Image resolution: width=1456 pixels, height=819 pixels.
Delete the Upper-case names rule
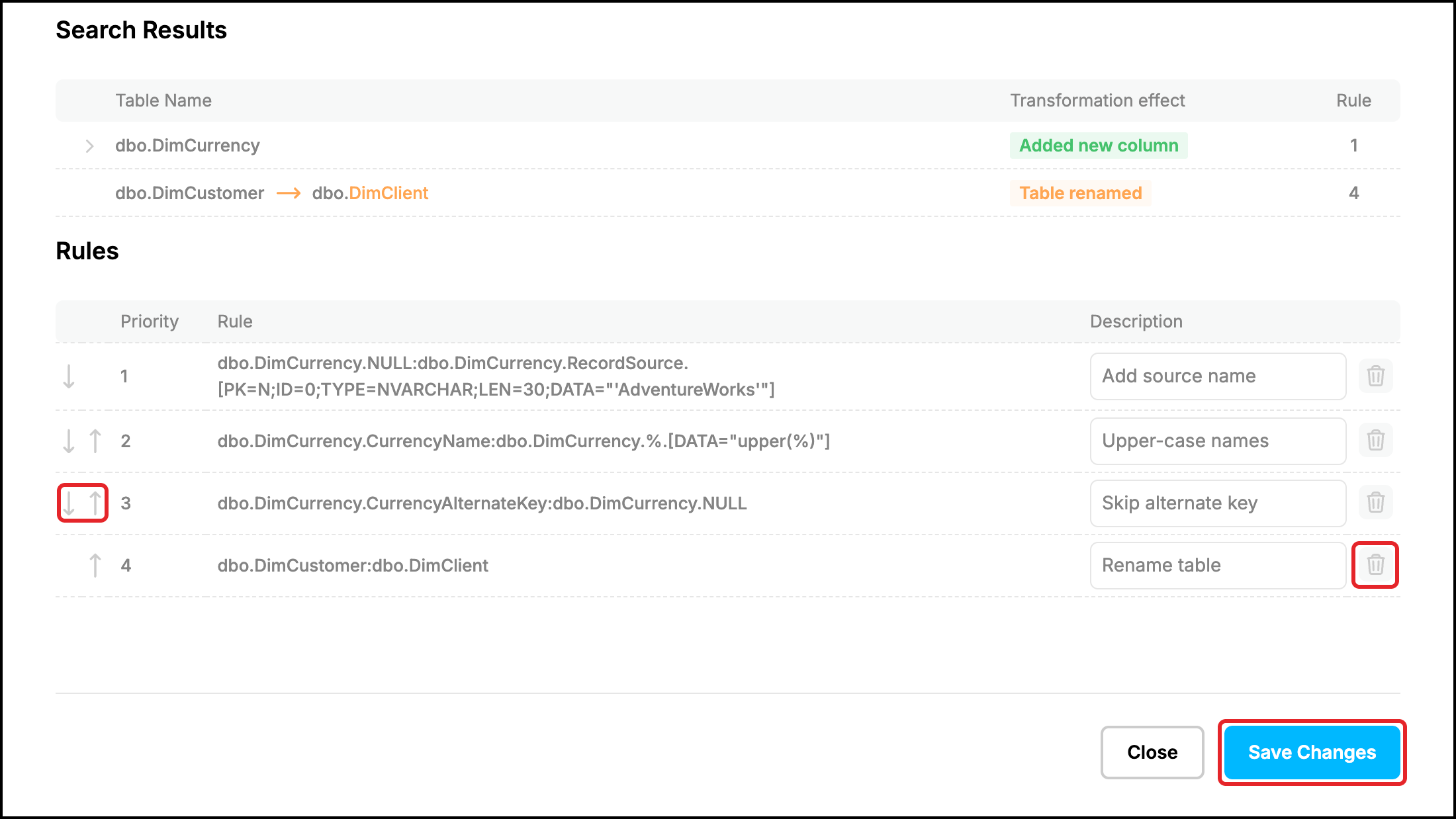1376,440
